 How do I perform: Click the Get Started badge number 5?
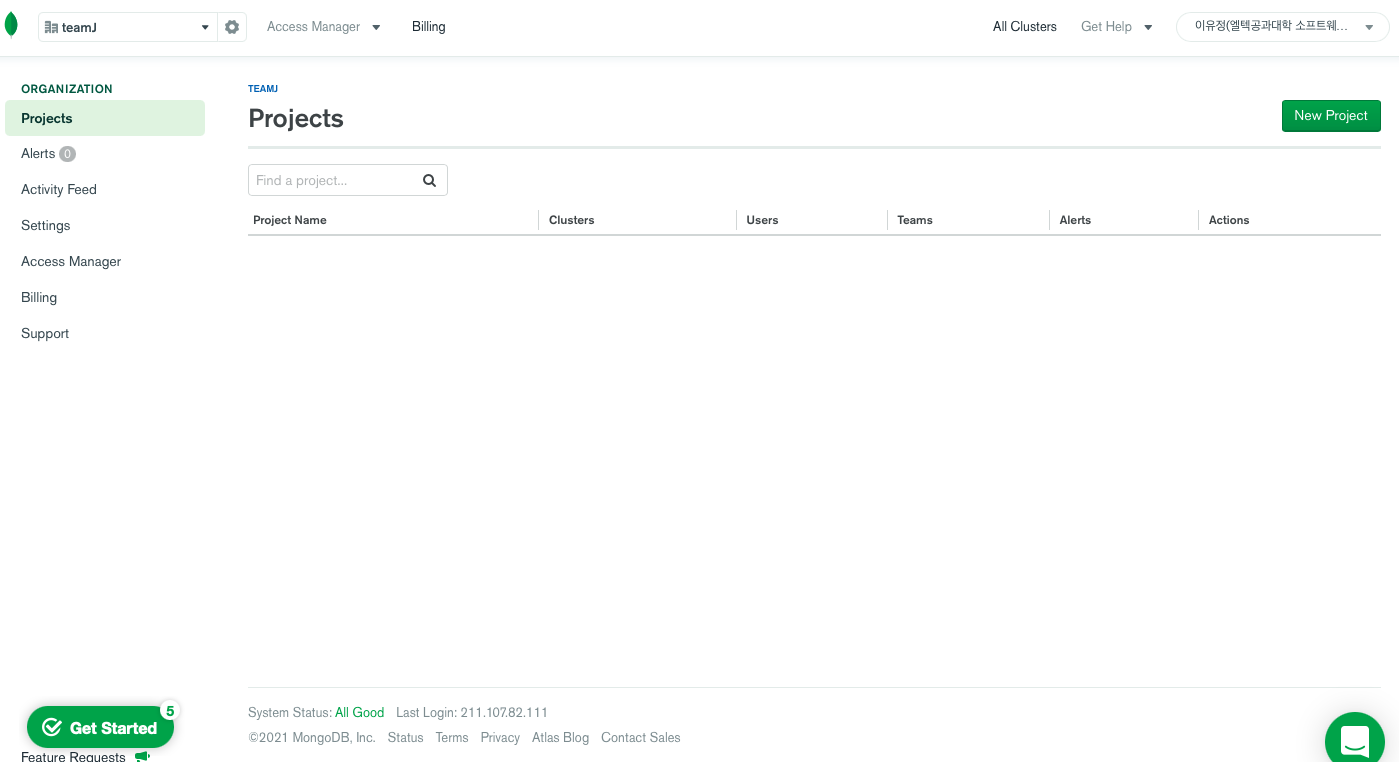(x=169, y=711)
